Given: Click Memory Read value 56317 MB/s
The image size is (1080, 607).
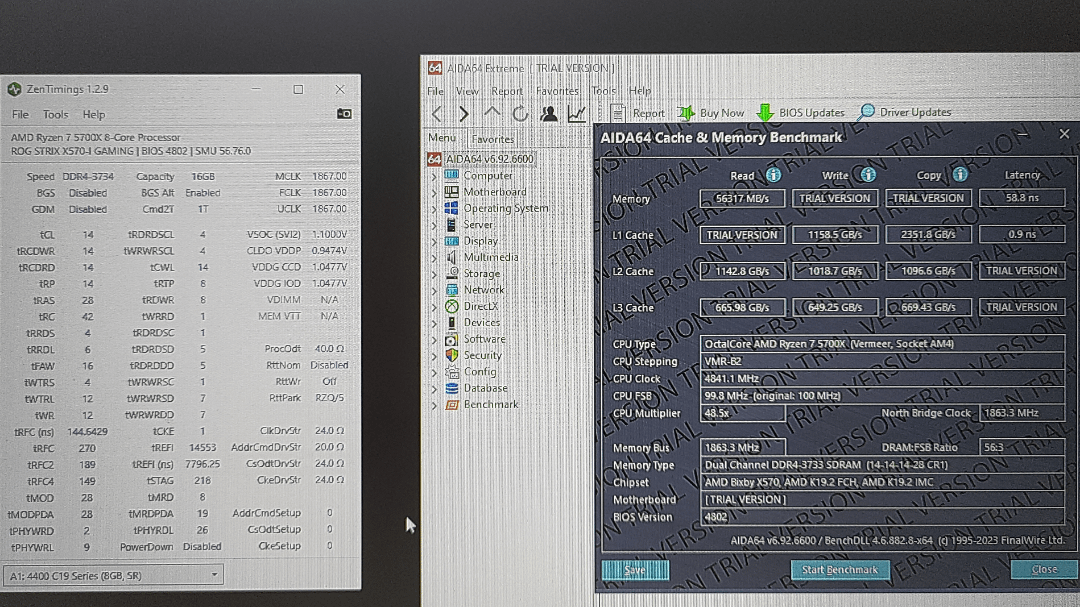Looking at the screenshot, I should pyautogui.click(x=742, y=198).
